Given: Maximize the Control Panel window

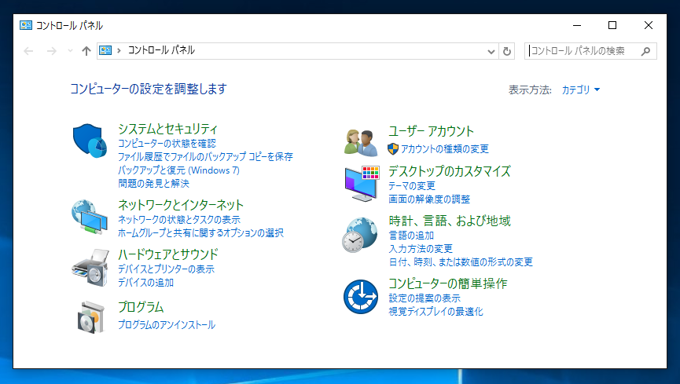Looking at the screenshot, I should 612,25.
